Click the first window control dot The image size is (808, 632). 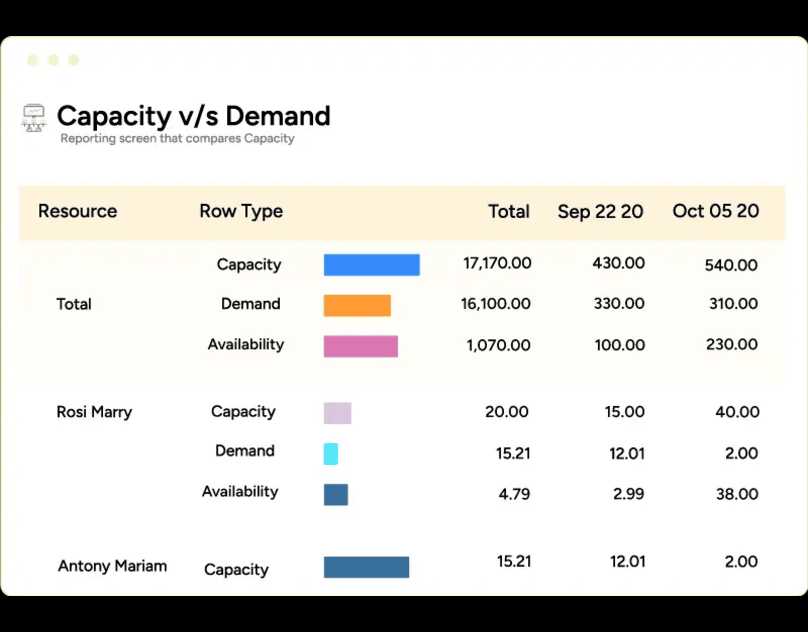[33, 60]
